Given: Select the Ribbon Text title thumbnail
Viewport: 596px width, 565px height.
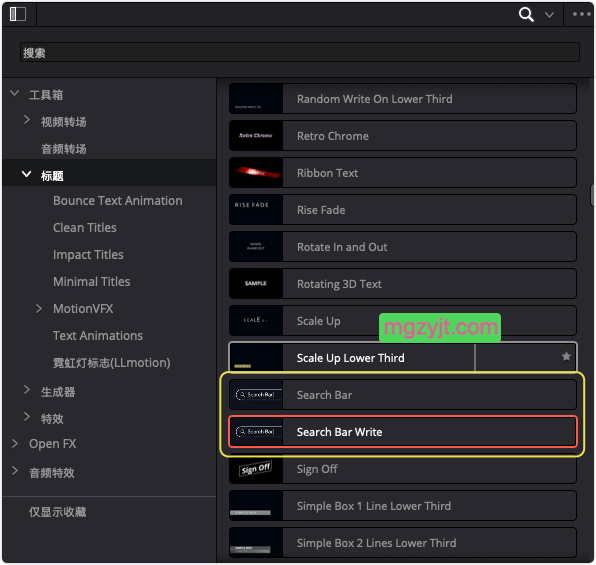Looking at the screenshot, I should click(x=256, y=173).
